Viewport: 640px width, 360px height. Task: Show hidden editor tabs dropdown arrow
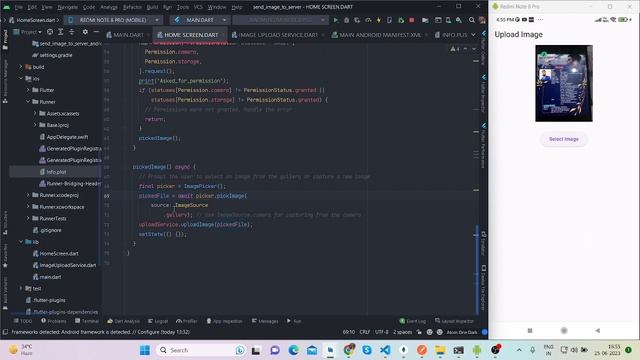click(473, 35)
